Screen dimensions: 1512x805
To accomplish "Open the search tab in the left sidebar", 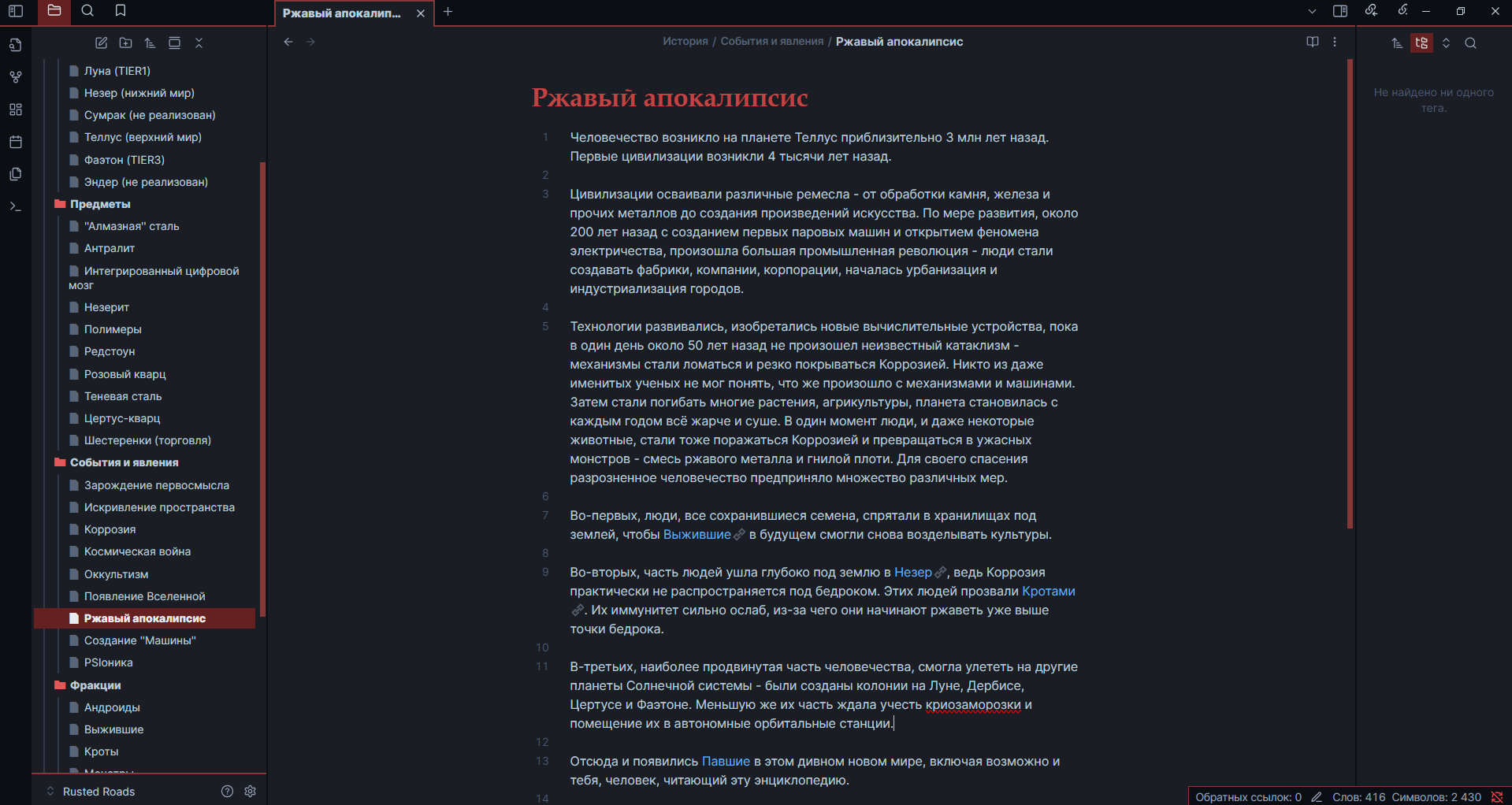I will pyautogui.click(x=87, y=11).
